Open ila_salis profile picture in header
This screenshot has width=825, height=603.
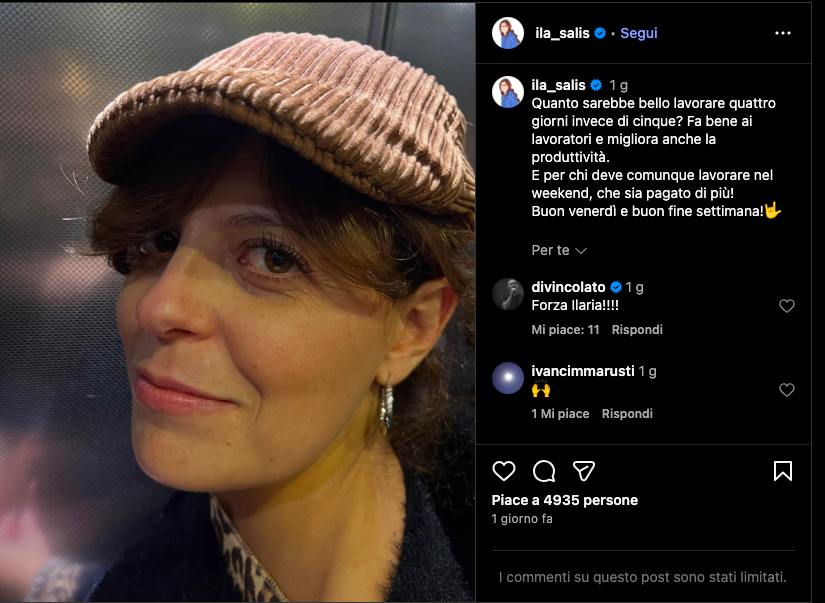pyautogui.click(x=508, y=33)
